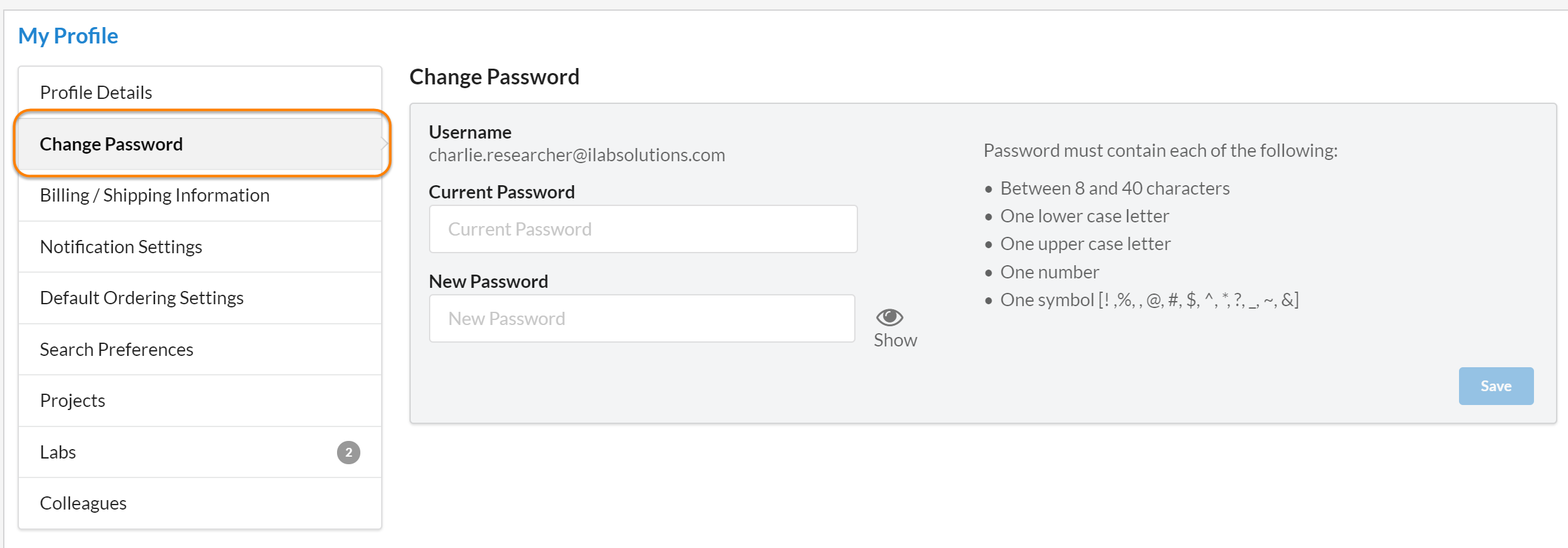The image size is (1568, 548).
Task: Open Notification Settings
Action: [x=121, y=247]
